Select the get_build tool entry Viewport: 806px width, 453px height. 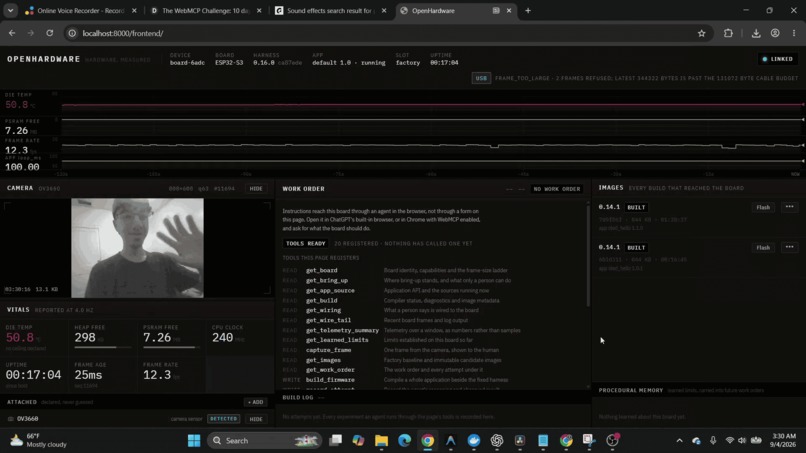pos(321,300)
